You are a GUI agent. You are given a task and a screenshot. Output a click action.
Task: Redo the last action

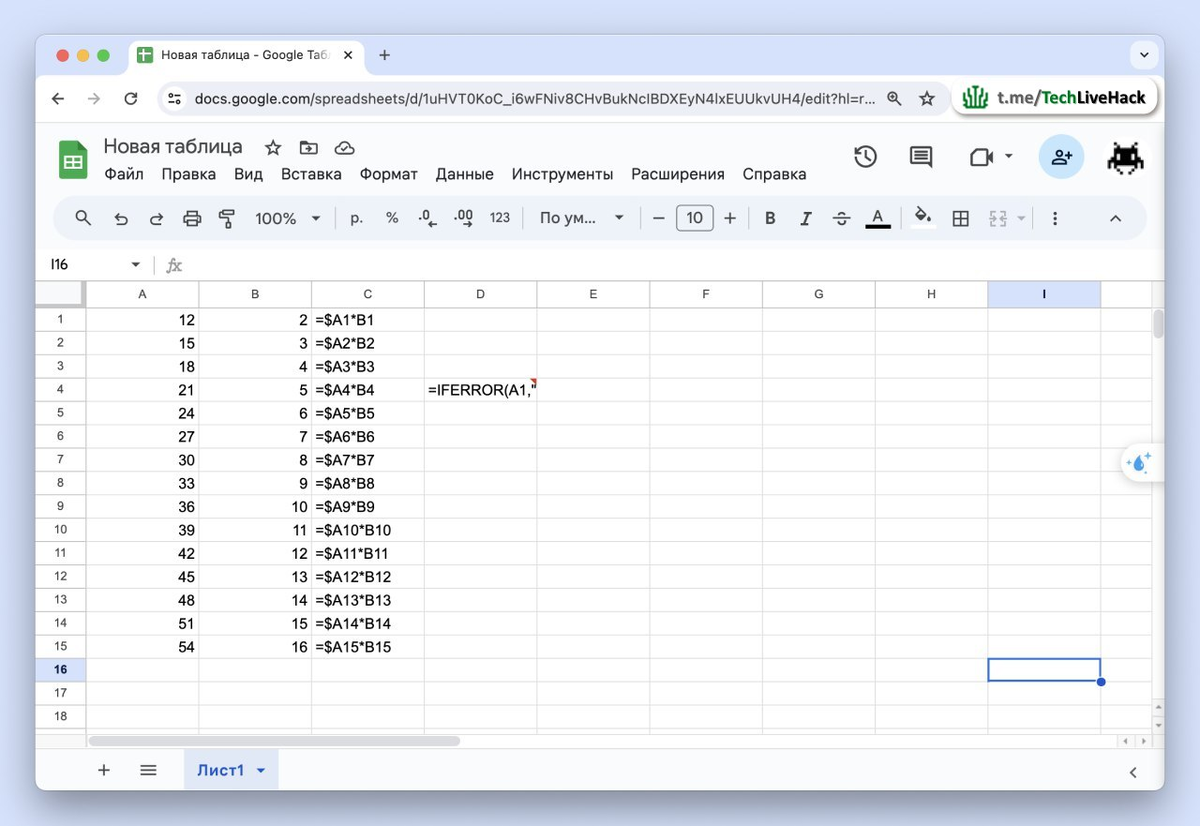tap(156, 218)
